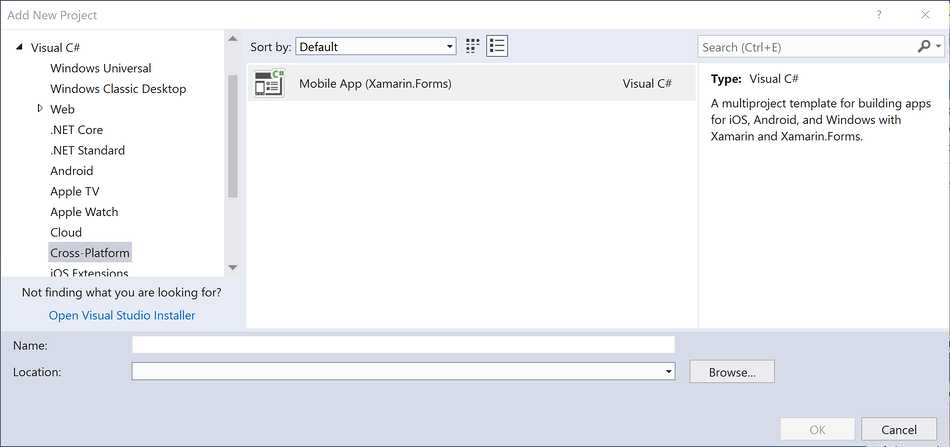The image size is (950, 447).
Task: Click tree scrollbar up arrow
Action: pos(233,39)
